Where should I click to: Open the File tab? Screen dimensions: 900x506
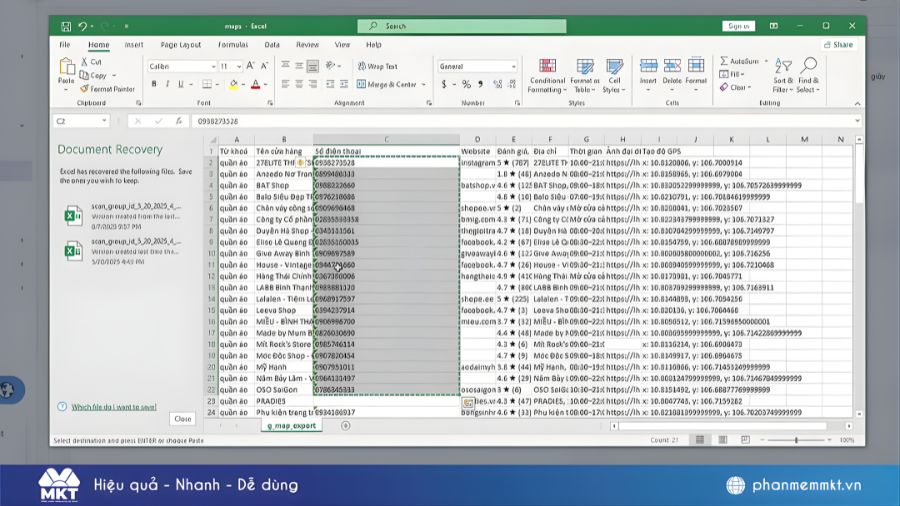pos(65,44)
